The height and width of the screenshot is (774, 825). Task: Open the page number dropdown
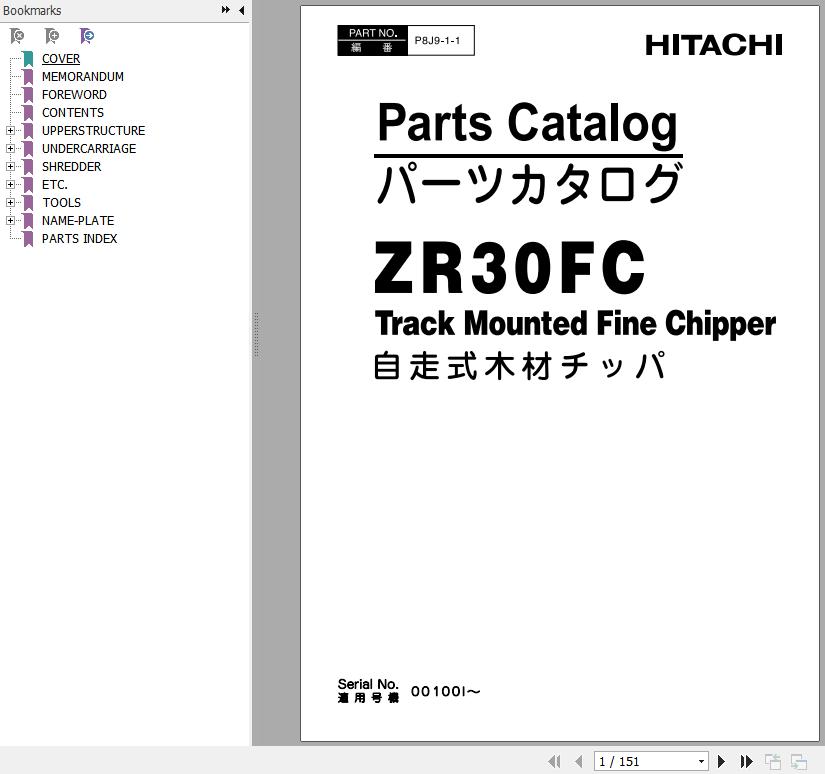pos(701,761)
